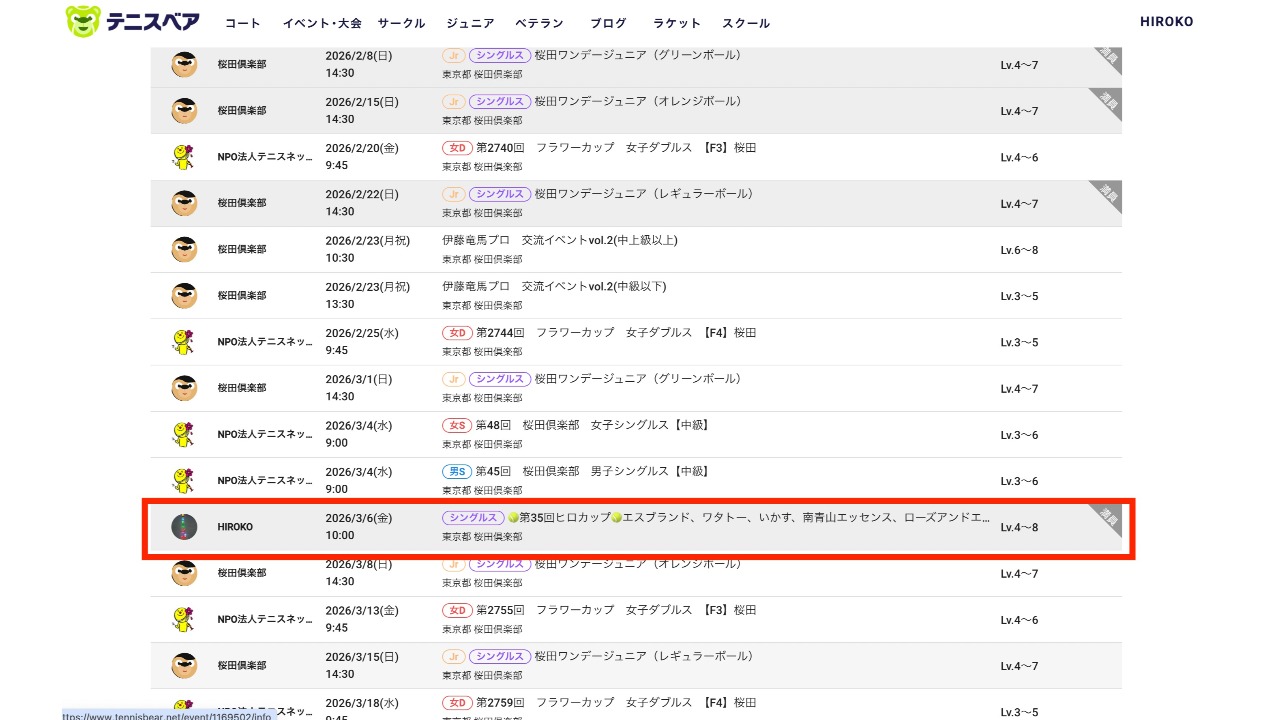Click the シングルス tag on 第35回ヒロカップ row
The height and width of the screenshot is (720, 1280).
(x=473, y=518)
